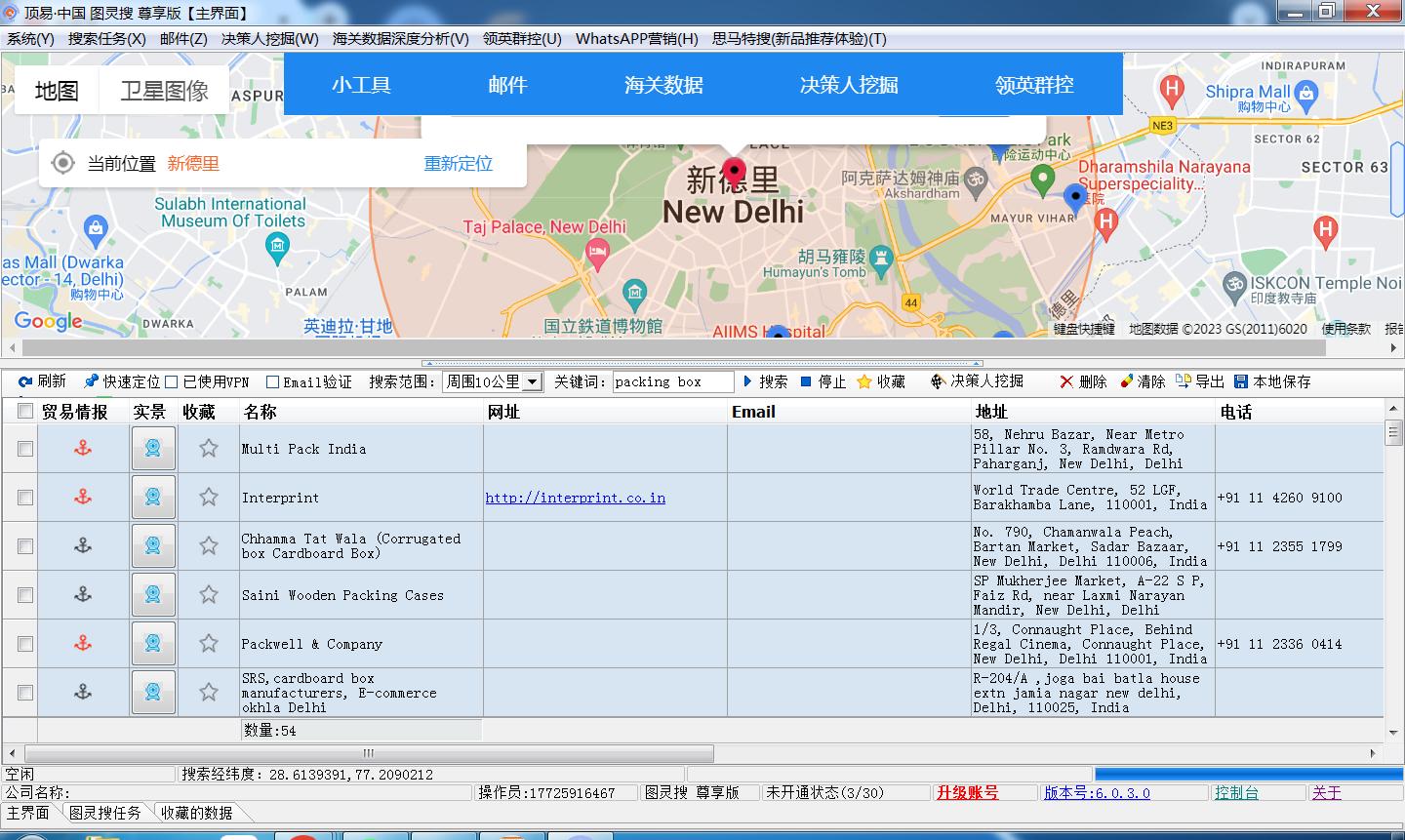
Task: Open 决策人挖掘 decision-maker mining tool
Action: [x=936, y=381]
